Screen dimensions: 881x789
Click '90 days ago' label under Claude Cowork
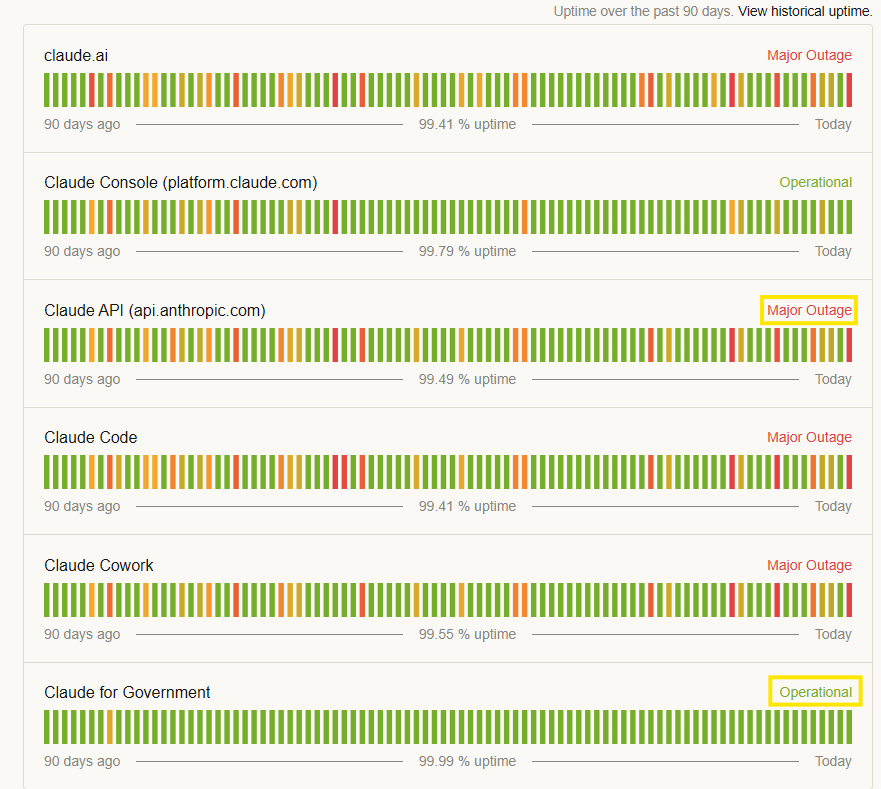coord(82,634)
